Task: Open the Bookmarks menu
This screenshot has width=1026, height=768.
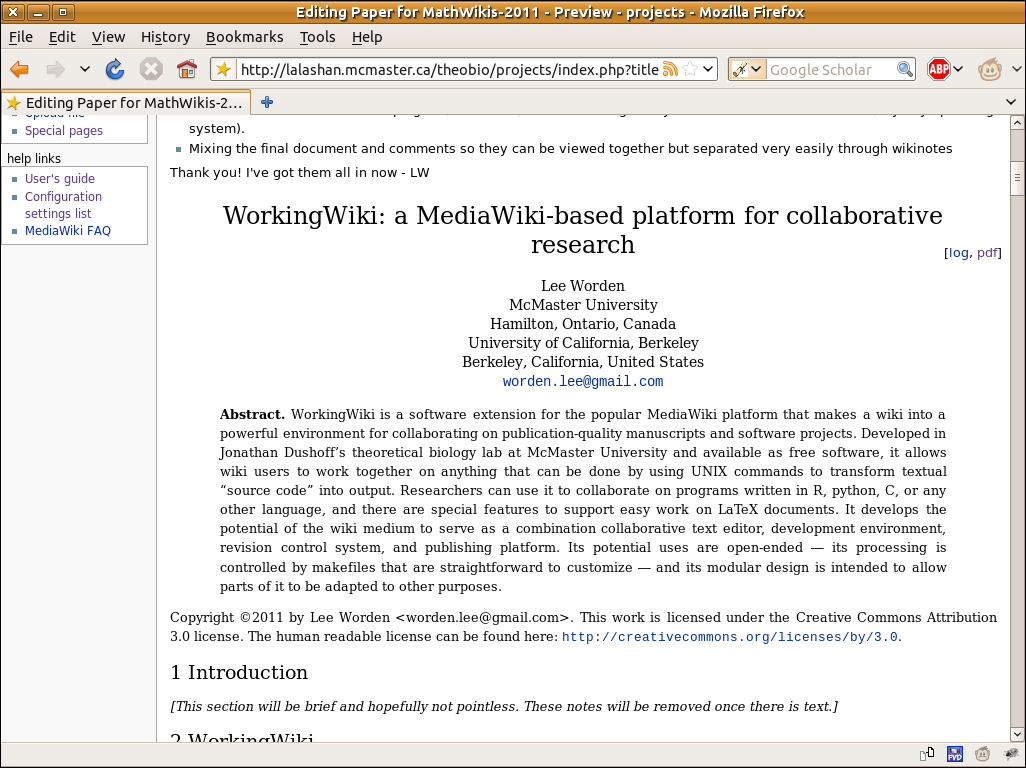Action: [244, 37]
